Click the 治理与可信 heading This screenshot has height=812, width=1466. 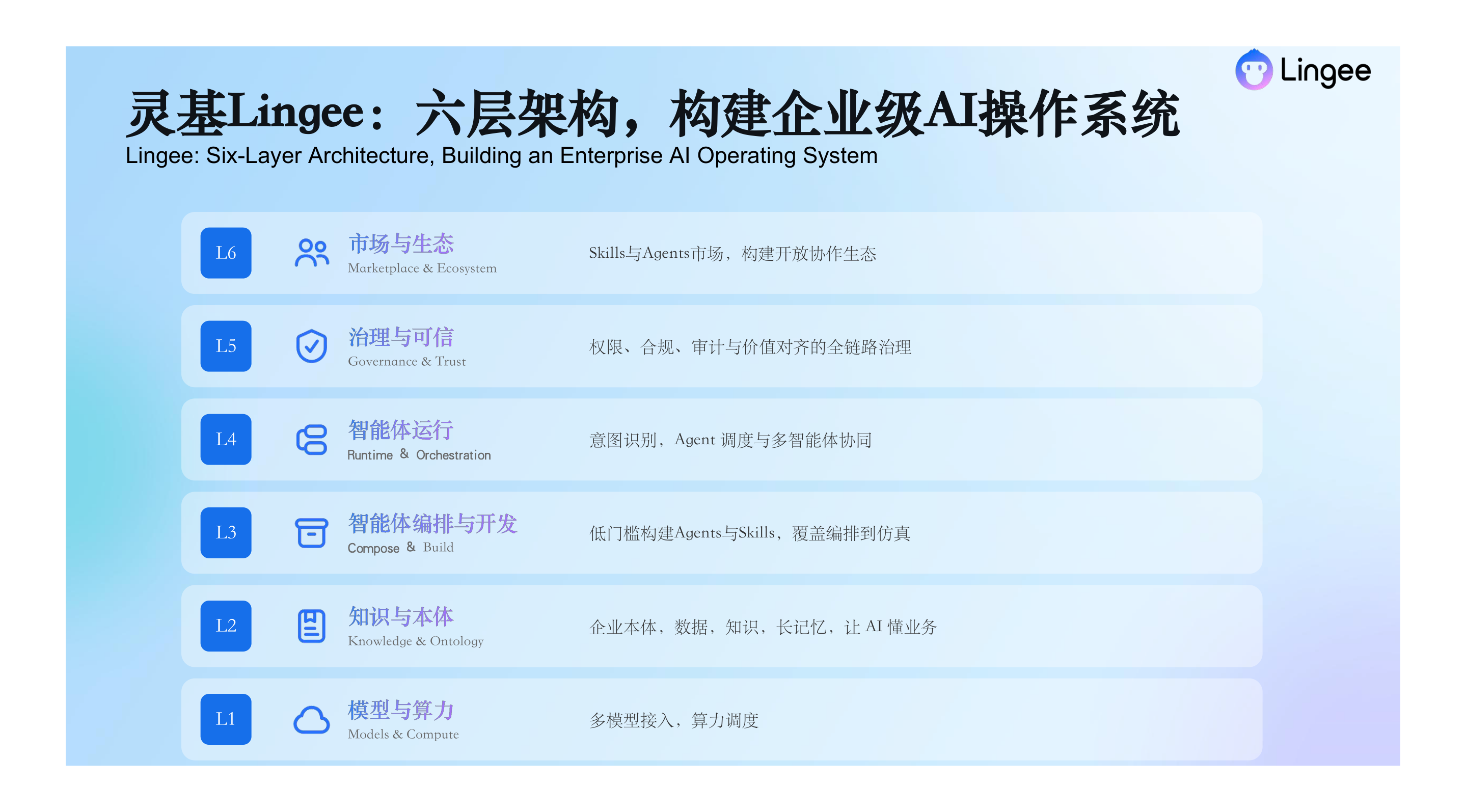pos(401,337)
